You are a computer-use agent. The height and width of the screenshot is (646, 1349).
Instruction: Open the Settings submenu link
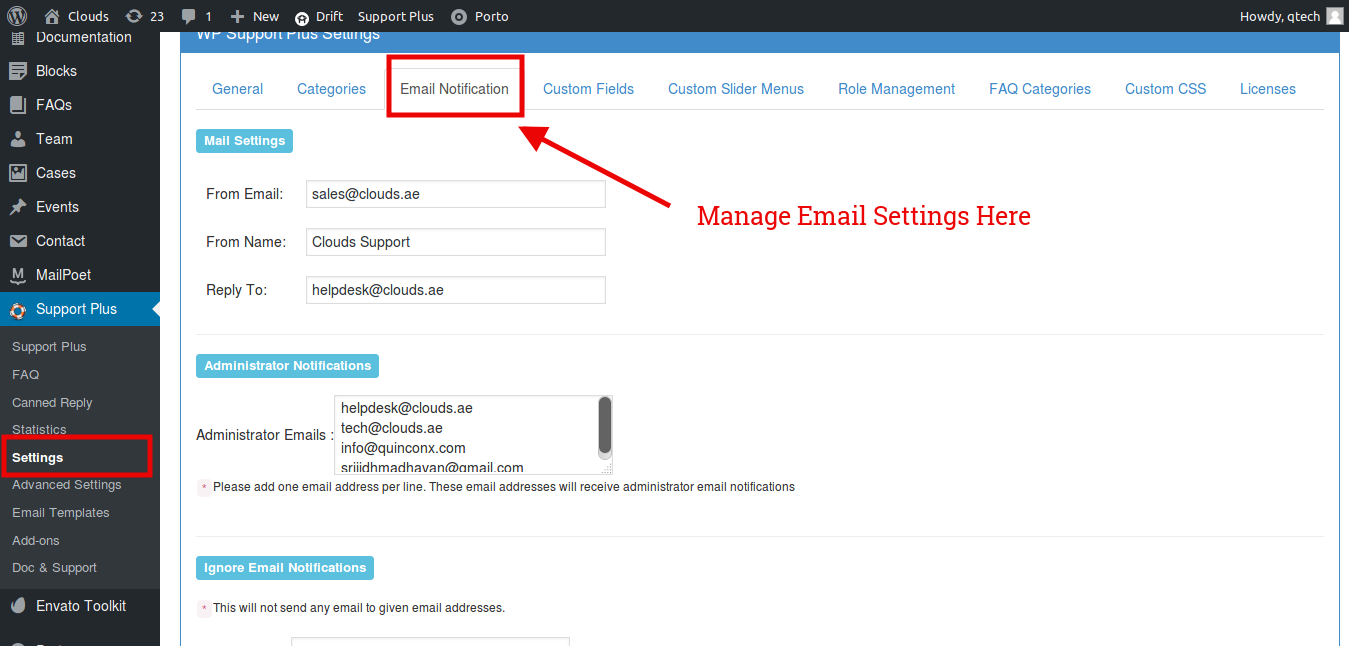click(38, 458)
